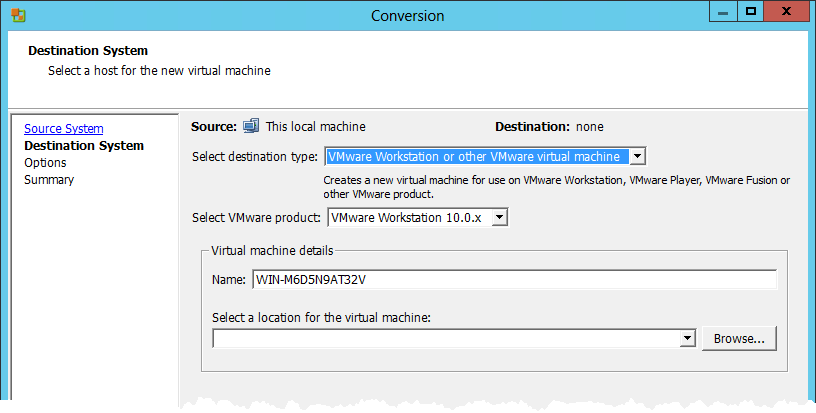Click the 'This local machine' source text
The image size is (816, 413).
[315, 127]
